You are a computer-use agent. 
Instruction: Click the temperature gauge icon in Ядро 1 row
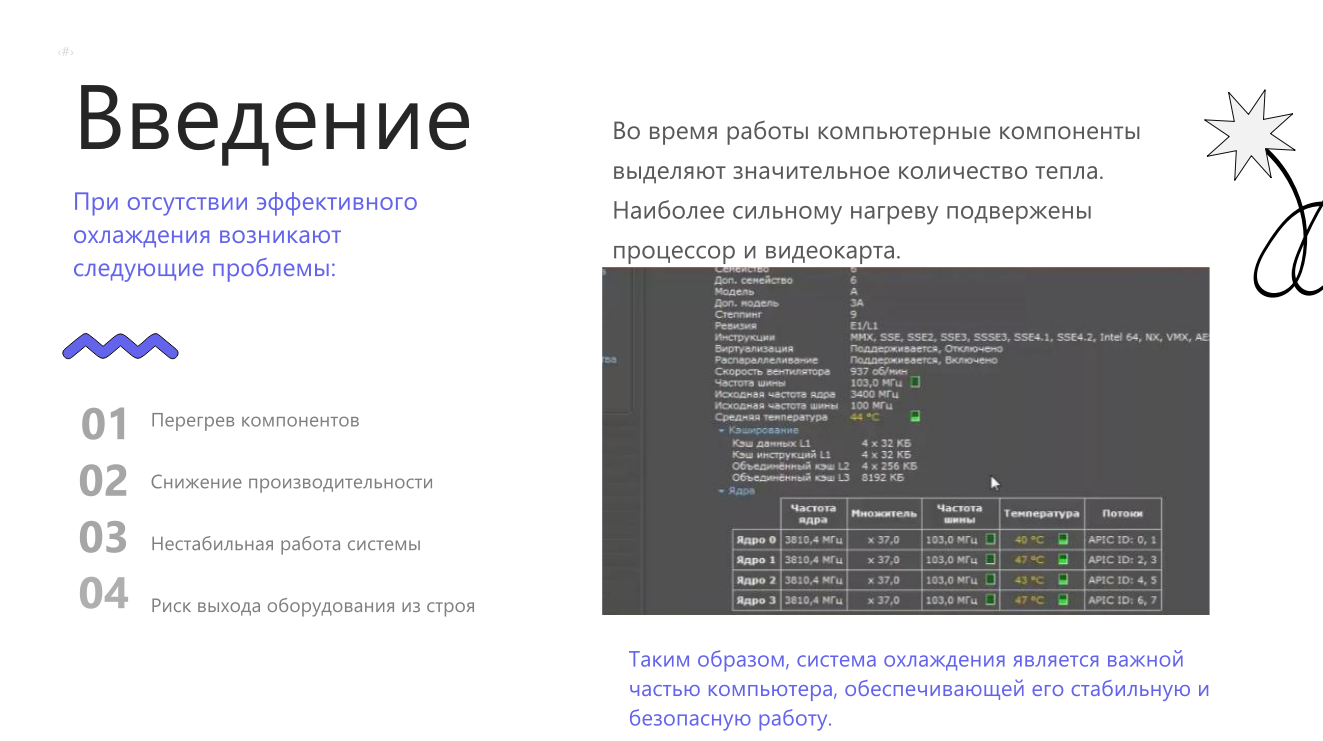click(1064, 560)
